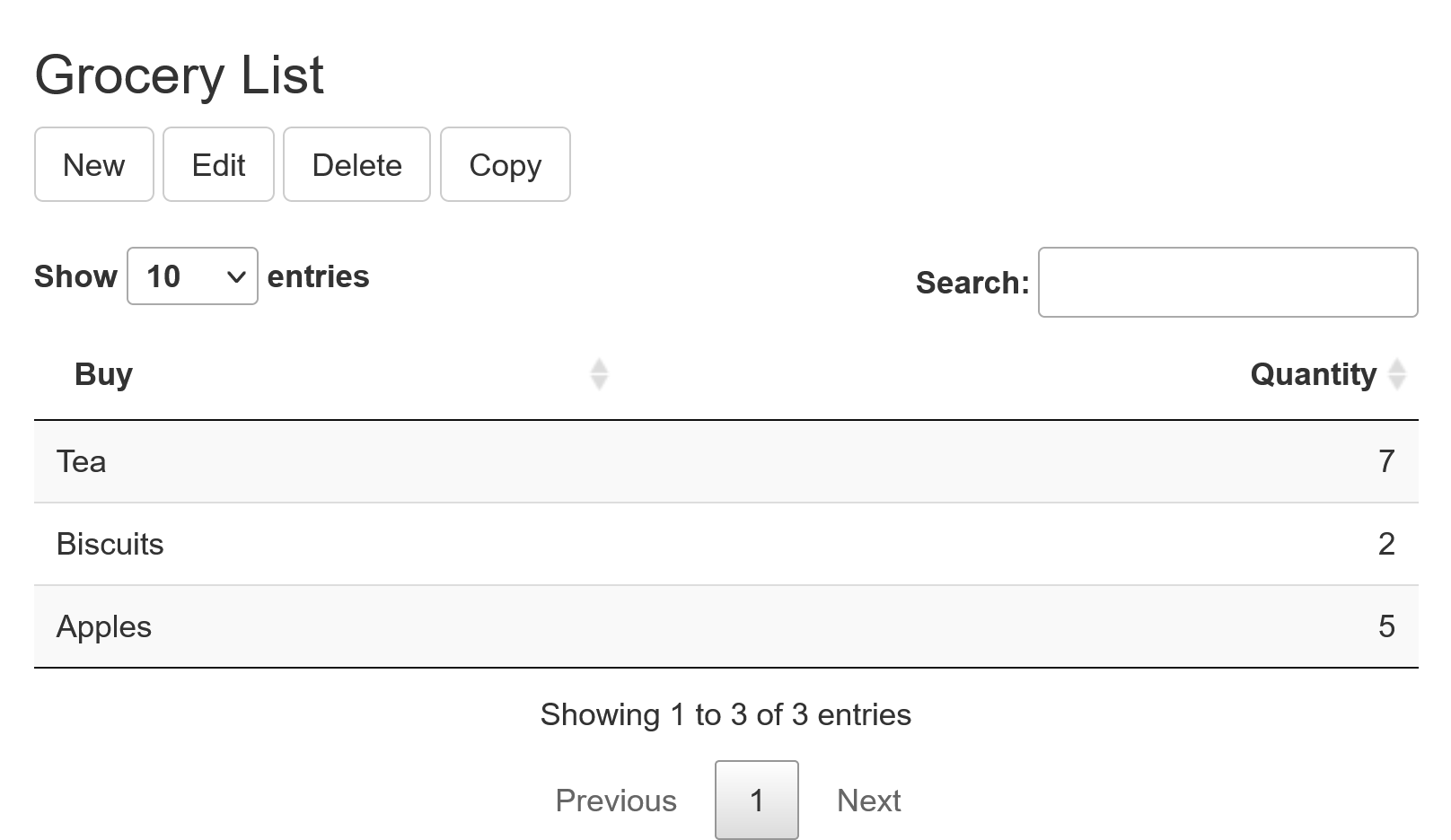Click the New button
The height and width of the screenshot is (840, 1451).
tap(94, 164)
